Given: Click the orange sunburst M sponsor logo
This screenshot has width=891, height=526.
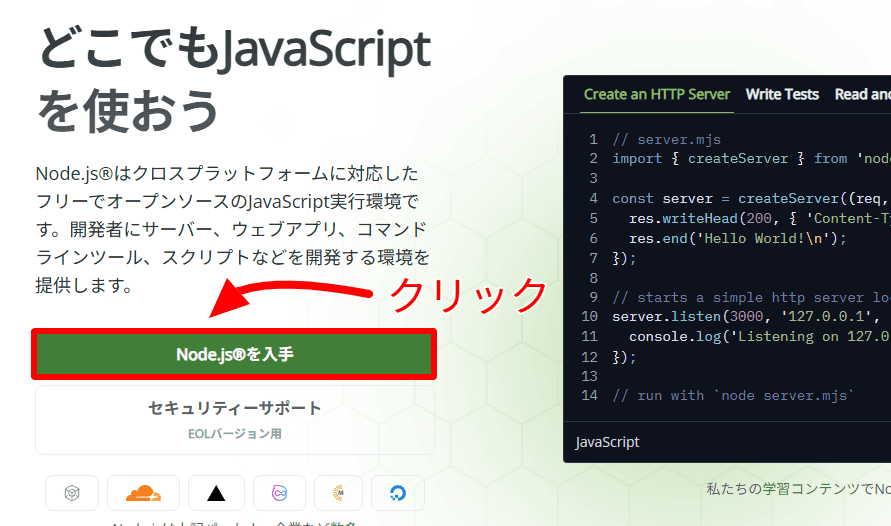Looking at the screenshot, I should [338, 493].
